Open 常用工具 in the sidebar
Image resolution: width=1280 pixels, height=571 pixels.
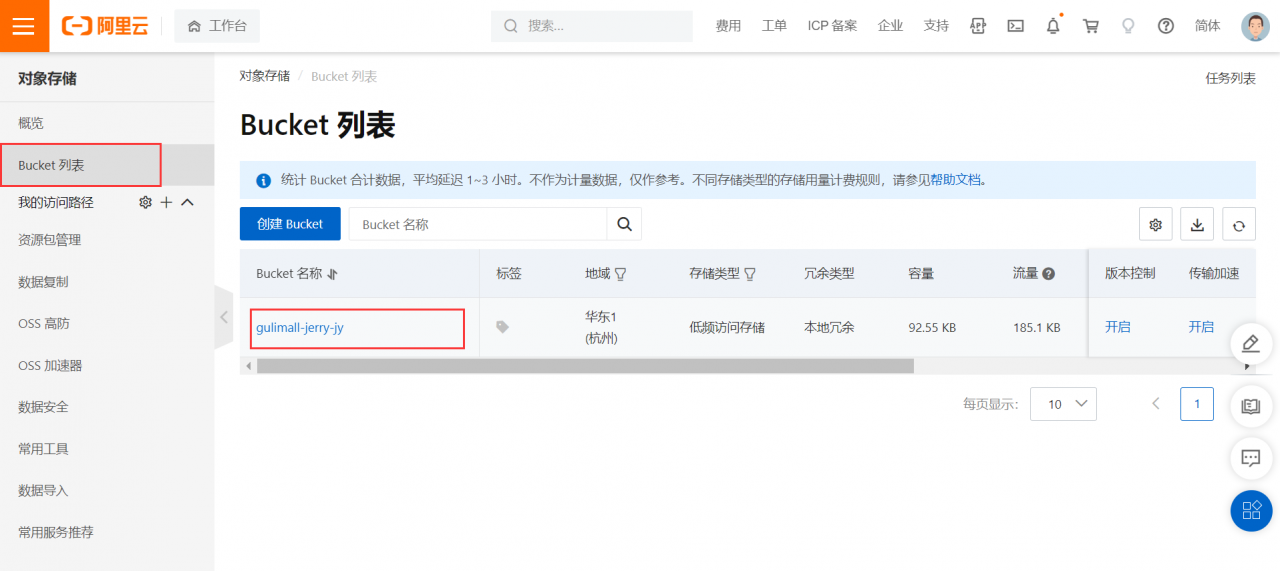tap(44, 449)
